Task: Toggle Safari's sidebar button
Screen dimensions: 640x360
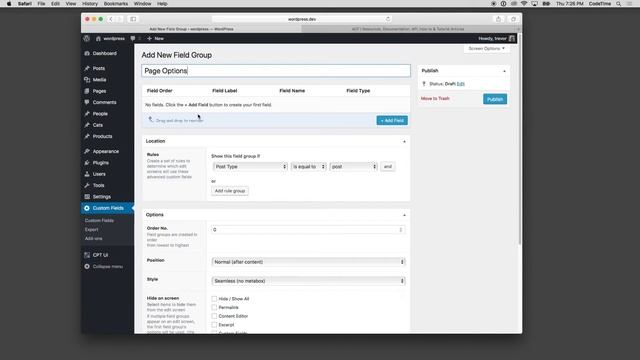Action: click(133, 19)
